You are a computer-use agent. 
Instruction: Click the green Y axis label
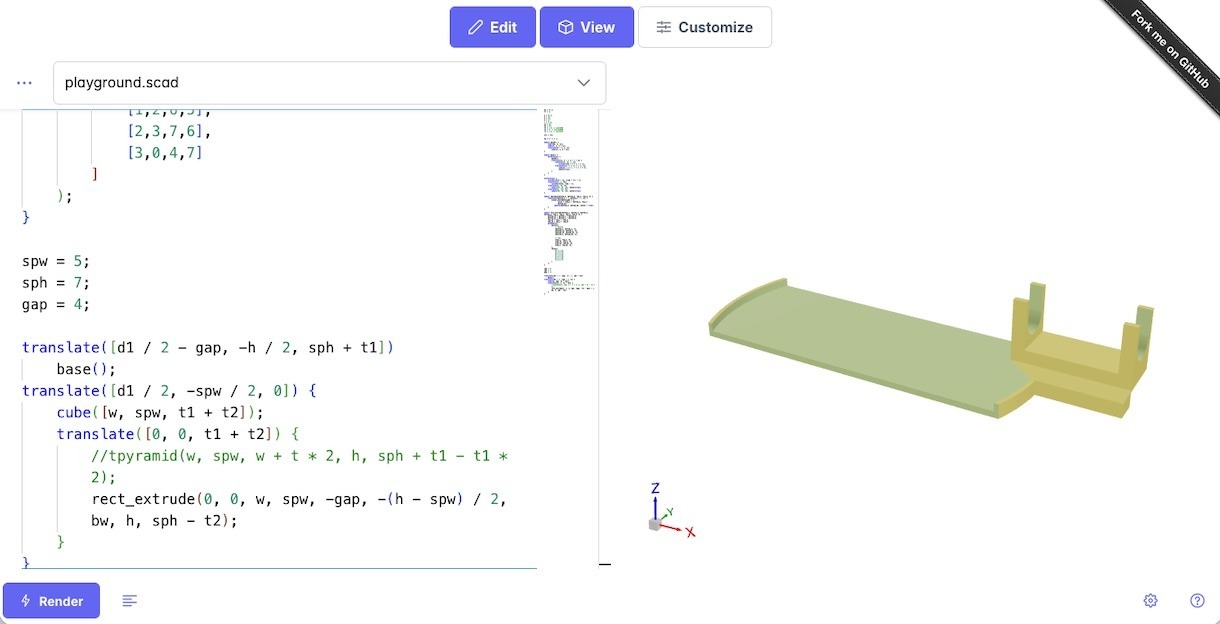[x=670, y=512]
